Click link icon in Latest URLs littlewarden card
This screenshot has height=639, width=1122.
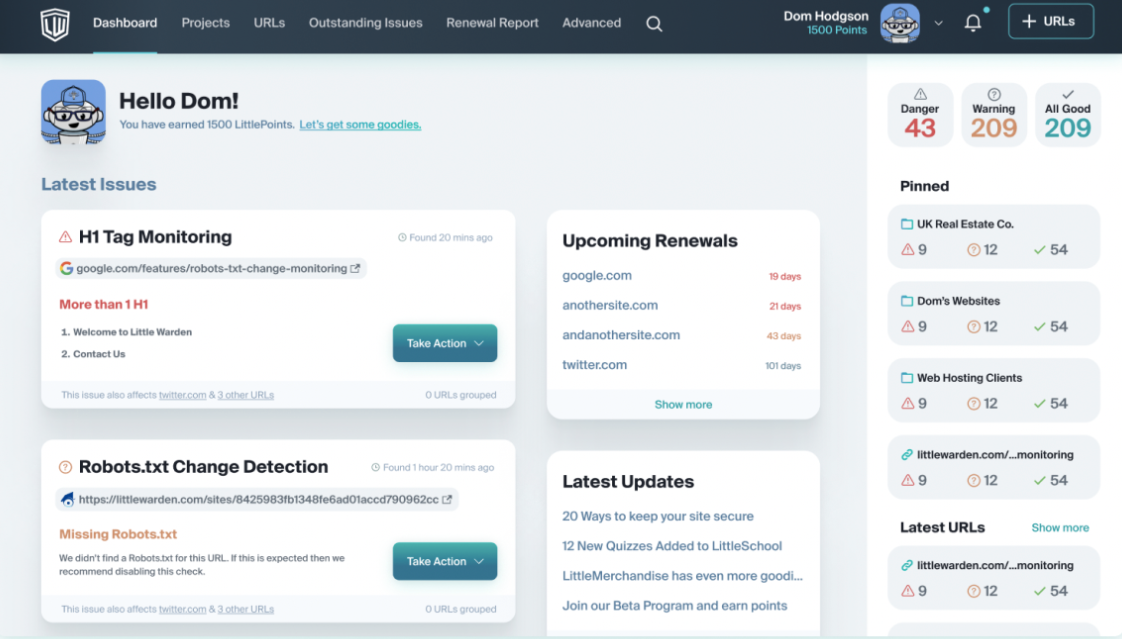(907, 565)
